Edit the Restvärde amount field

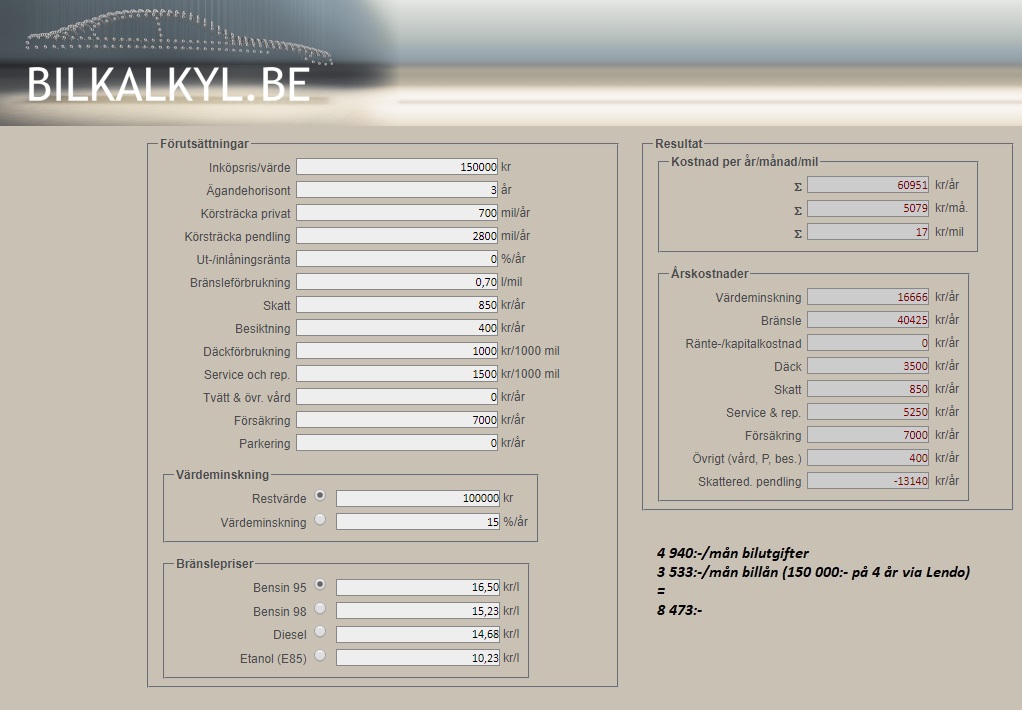(x=417, y=498)
